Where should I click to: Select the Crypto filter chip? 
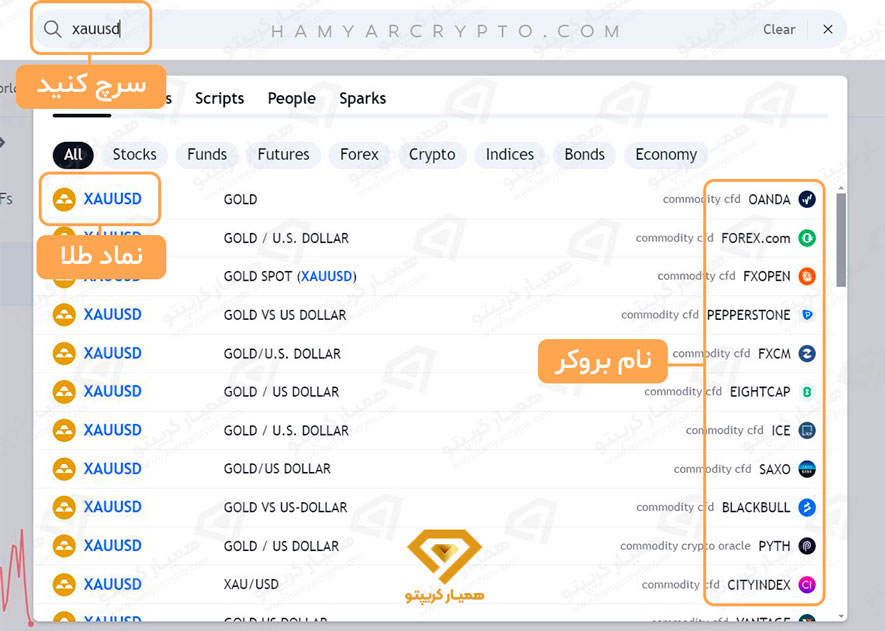432,154
